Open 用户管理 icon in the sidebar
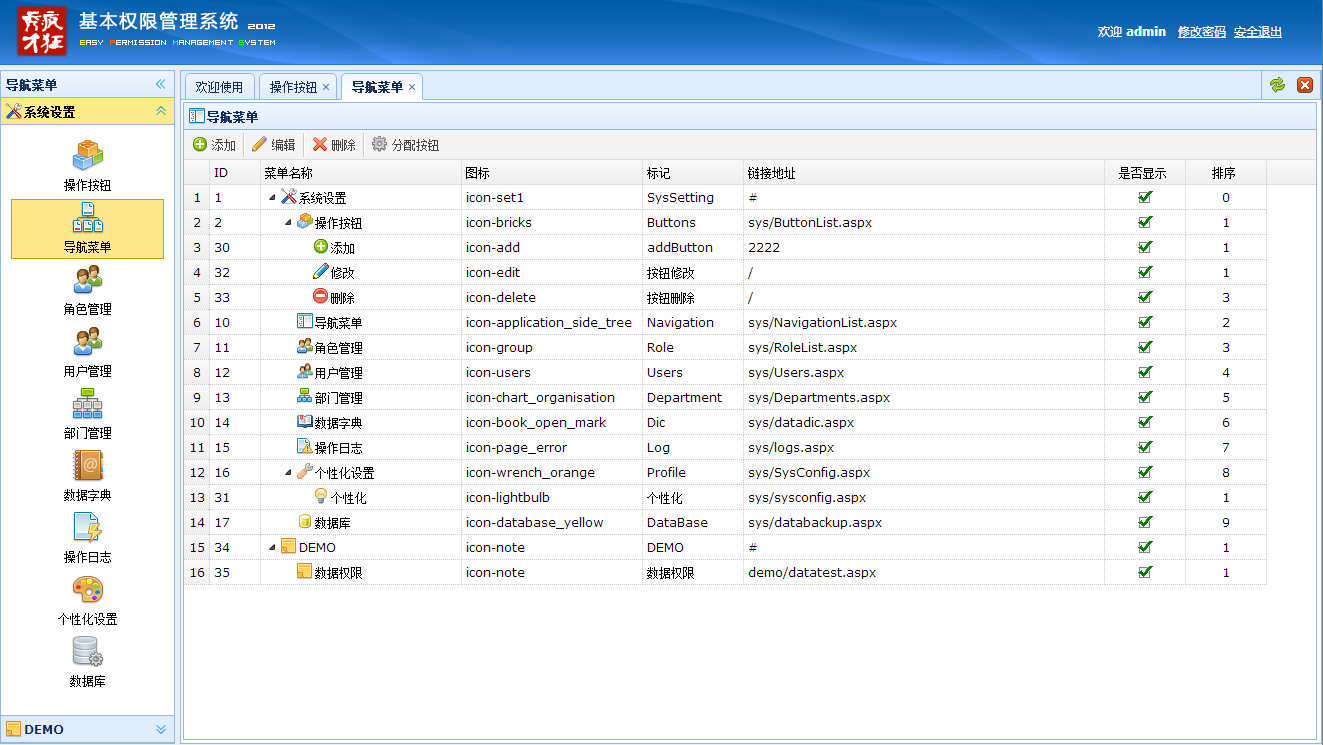This screenshot has width=1323, height=745. (87, 342)
